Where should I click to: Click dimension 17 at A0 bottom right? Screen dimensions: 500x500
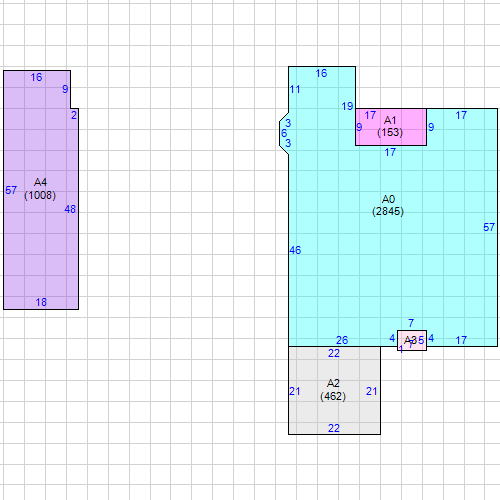point(461,340)
